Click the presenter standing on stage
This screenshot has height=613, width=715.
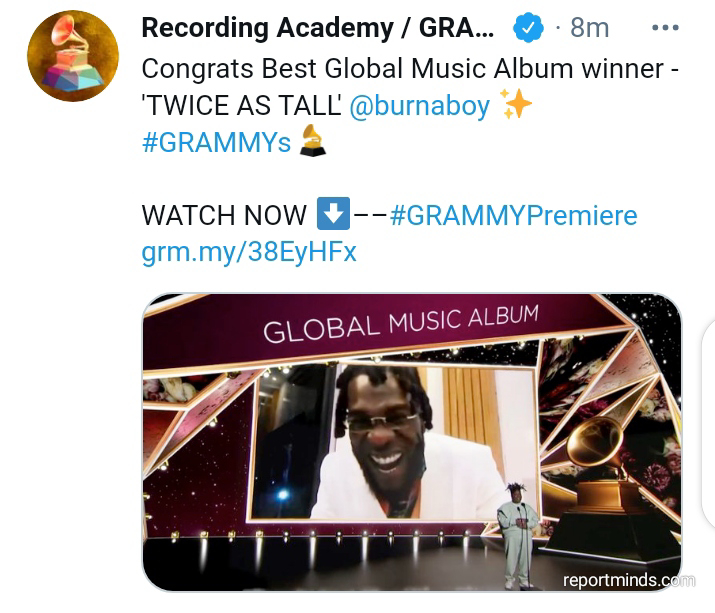click(x=517, y=535)
